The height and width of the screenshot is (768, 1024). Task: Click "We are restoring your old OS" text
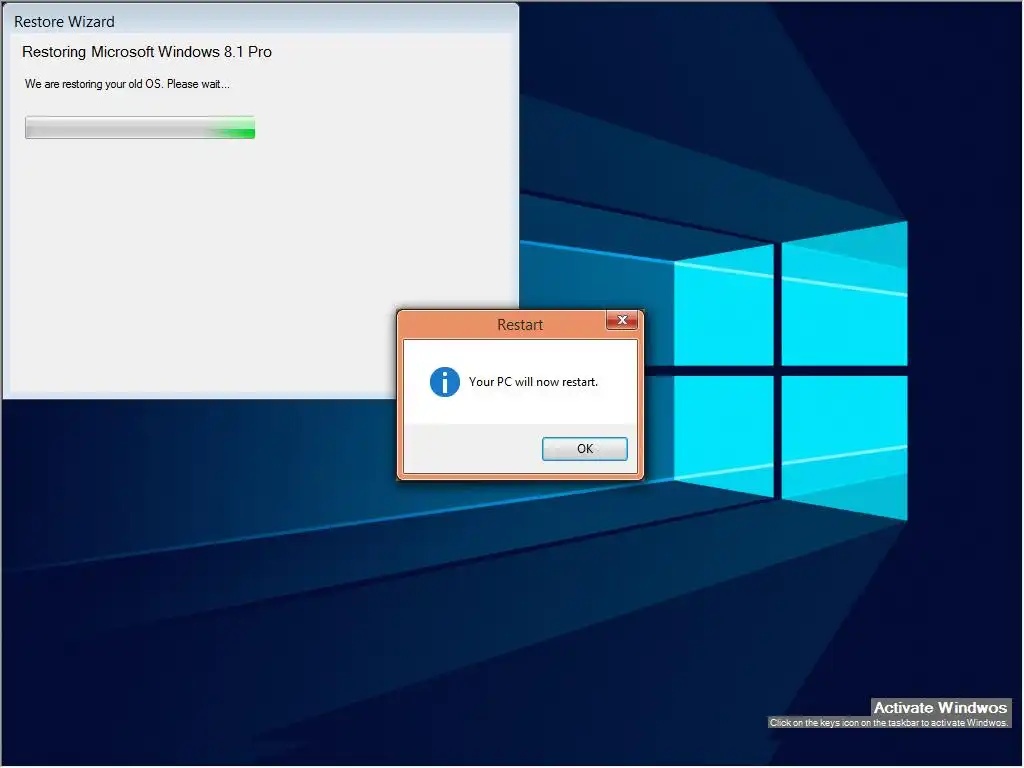click(93, 84)
